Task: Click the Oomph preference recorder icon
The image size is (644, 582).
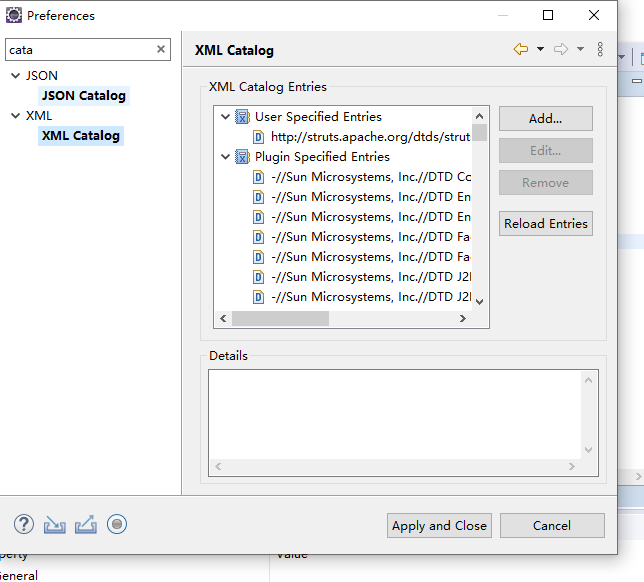Action: pyautogui.click(x=117, y=524)
